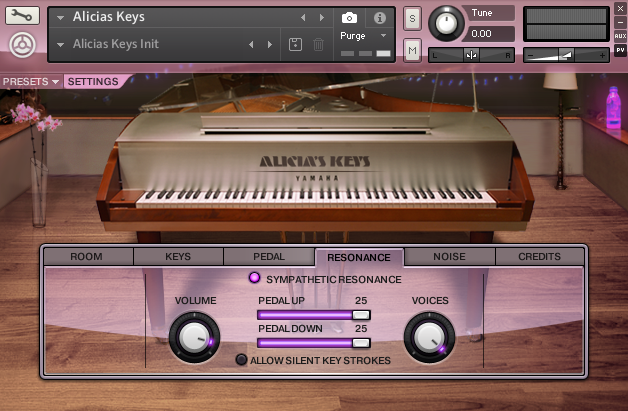Click the resonance Volume knob

click(195, 338)
